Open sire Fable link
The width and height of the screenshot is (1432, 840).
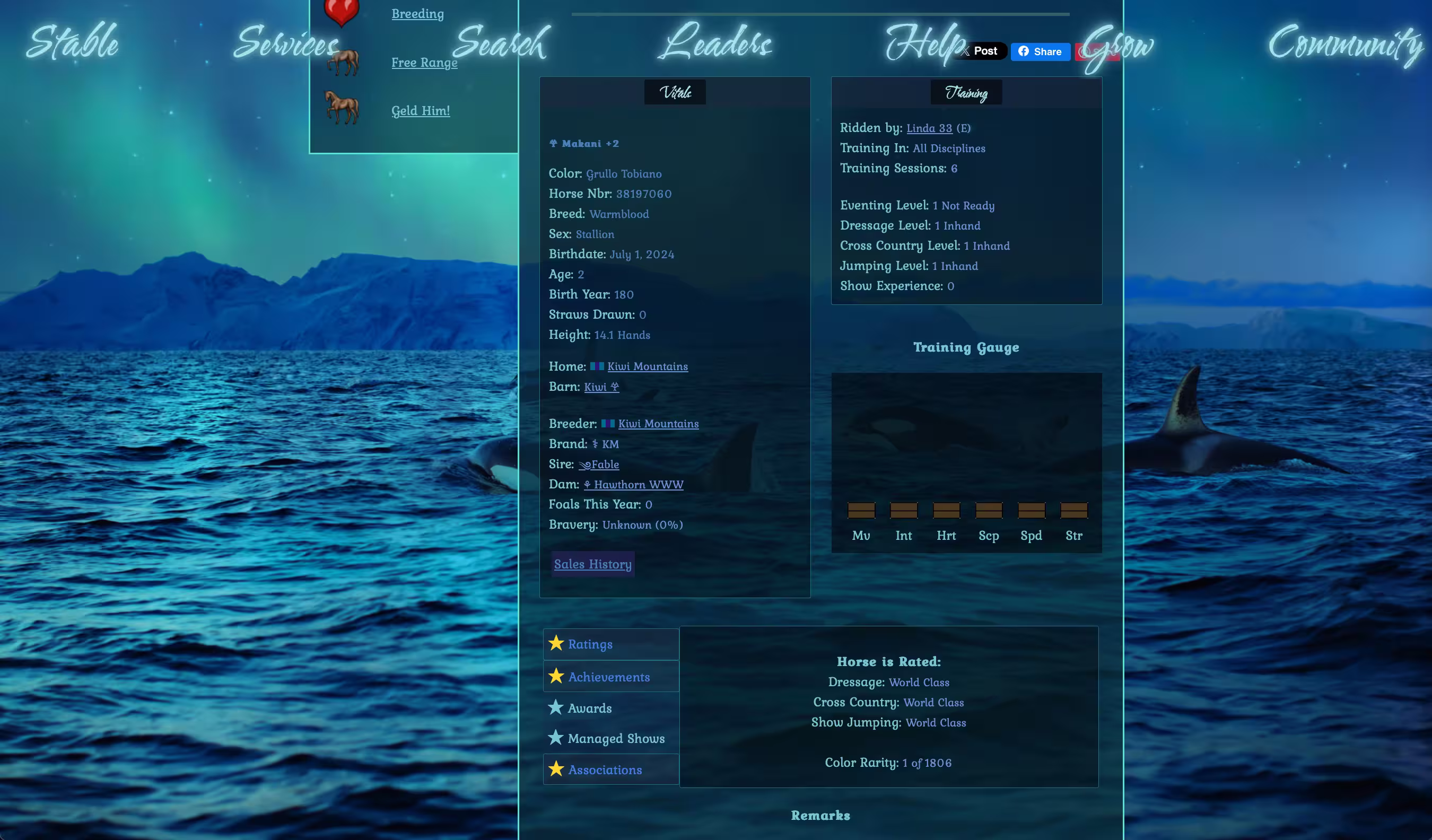(x=599, y=465)
